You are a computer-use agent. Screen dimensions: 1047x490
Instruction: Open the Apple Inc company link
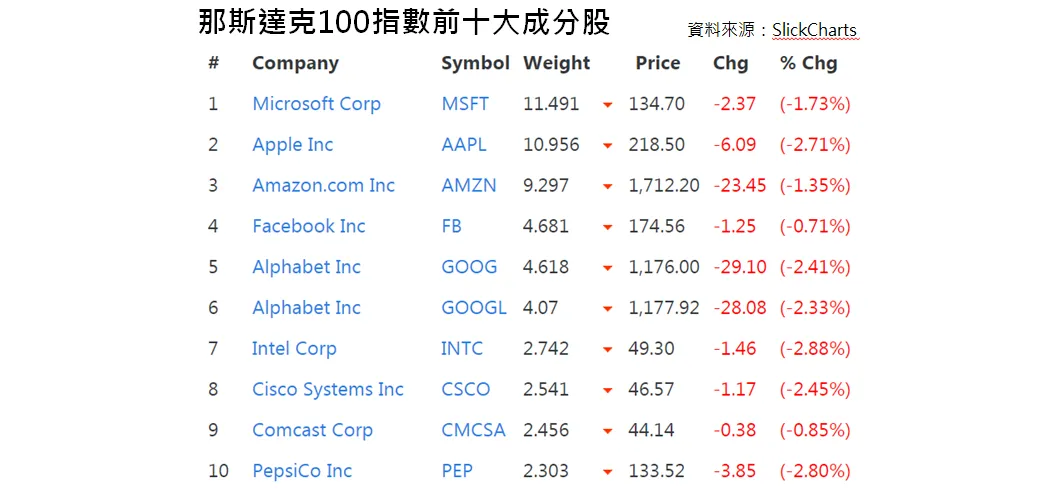(292, 145)
